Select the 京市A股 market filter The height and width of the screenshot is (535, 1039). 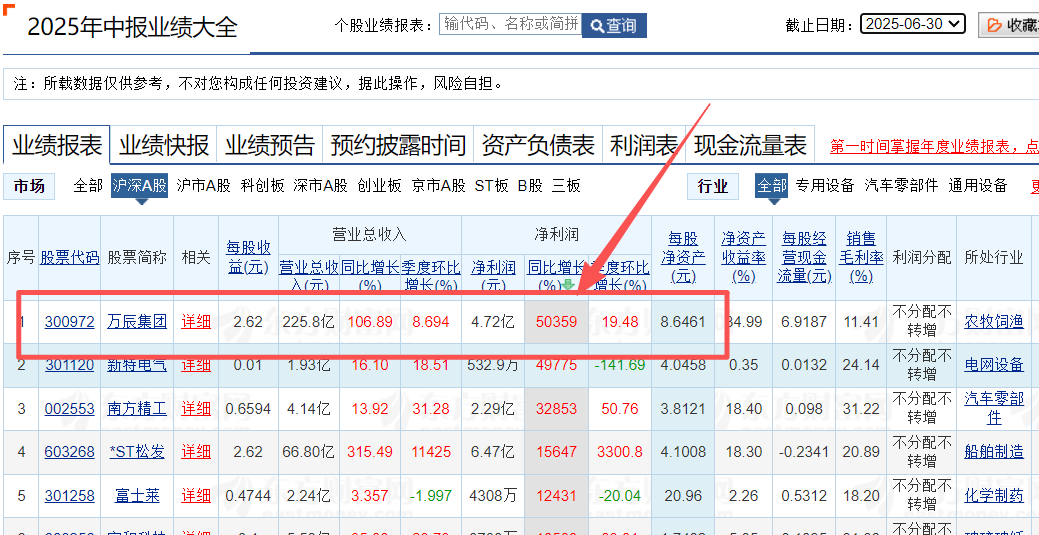(438, 186)
